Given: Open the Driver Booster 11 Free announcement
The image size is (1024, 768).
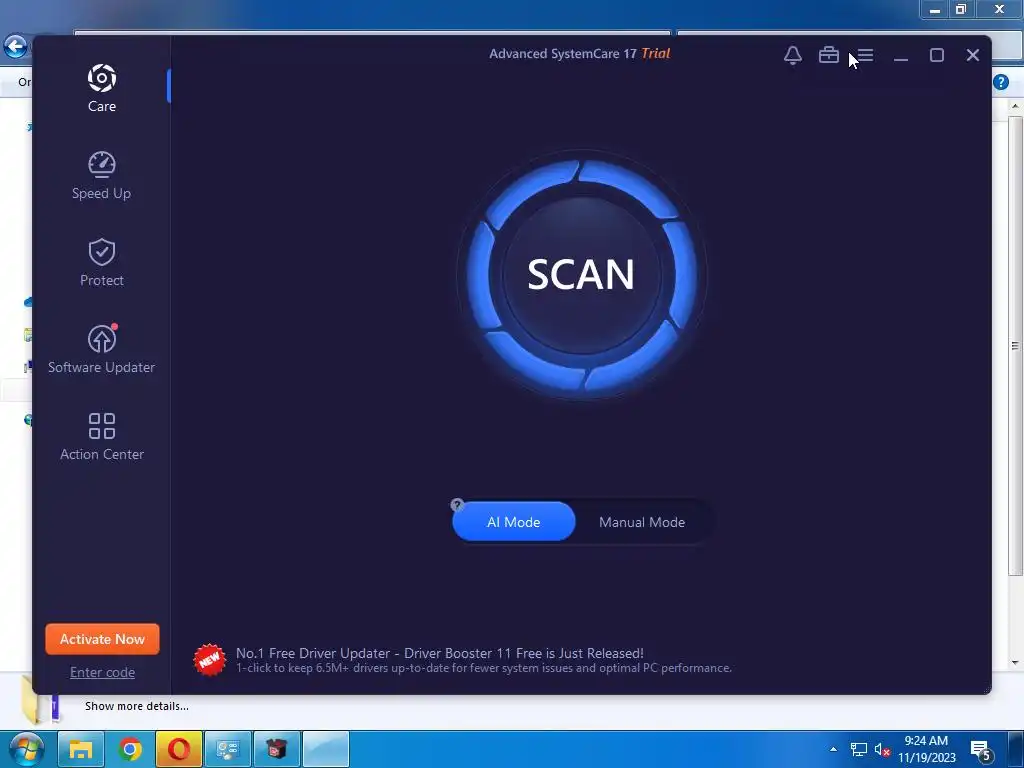Looking at the screenshot, I should click(484, 660).
